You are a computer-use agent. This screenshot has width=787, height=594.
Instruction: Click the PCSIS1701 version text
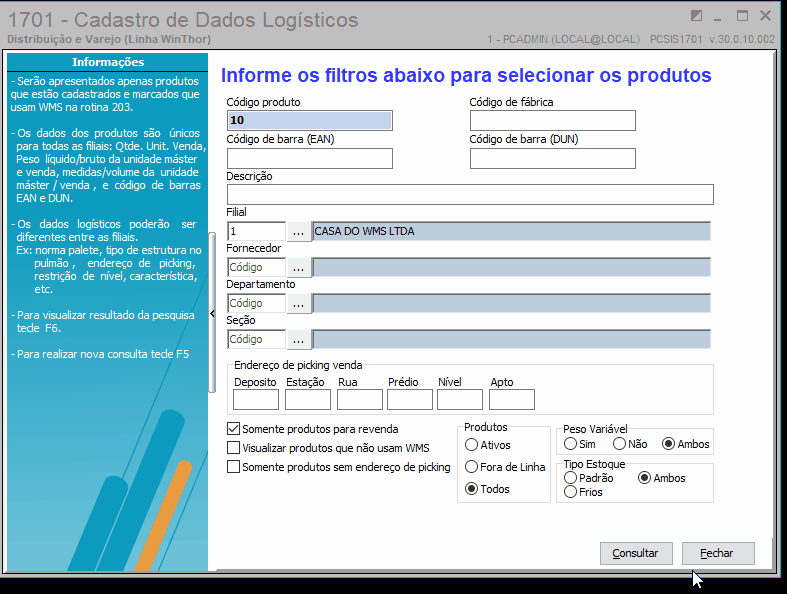[712, 39]
